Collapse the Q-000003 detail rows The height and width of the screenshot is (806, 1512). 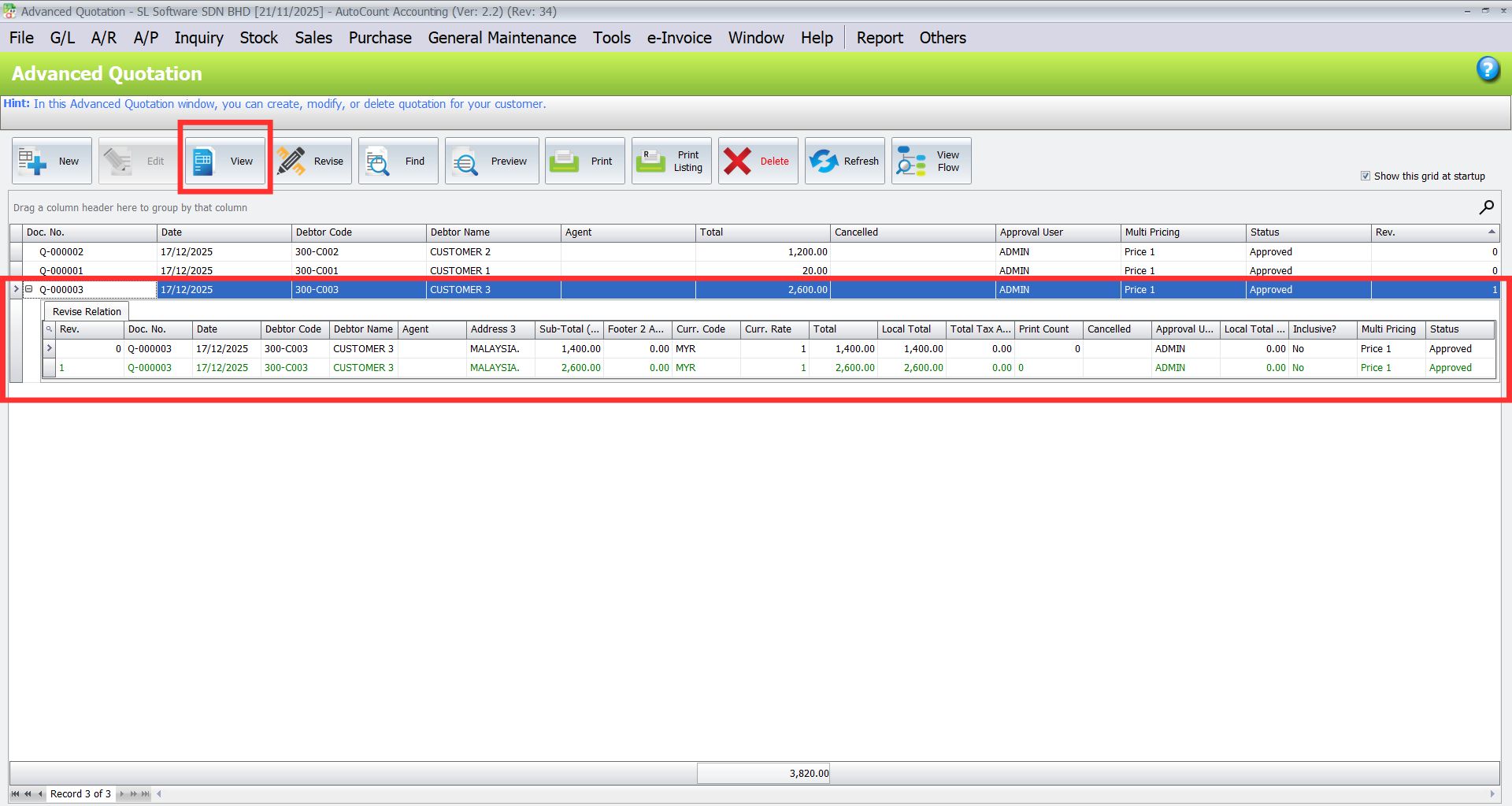pyautogui.click(x=28, y=289)
